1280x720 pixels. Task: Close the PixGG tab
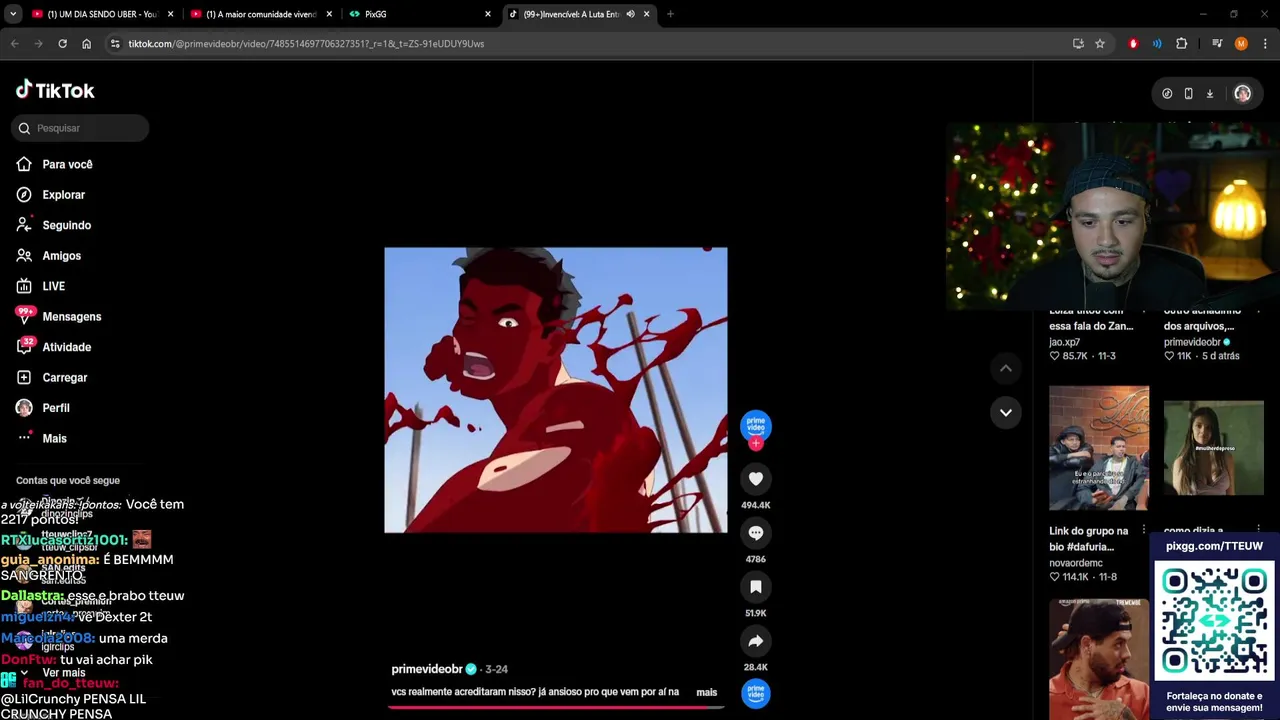(x=488, y=14)
